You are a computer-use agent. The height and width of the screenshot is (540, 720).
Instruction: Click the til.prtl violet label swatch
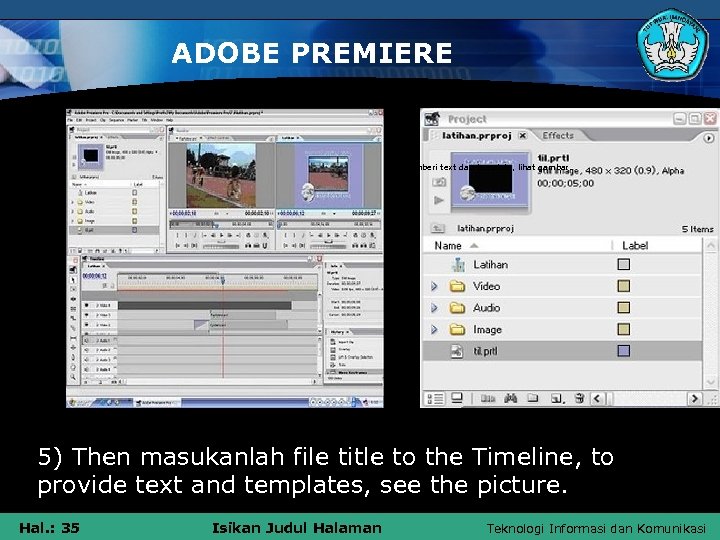624,351
